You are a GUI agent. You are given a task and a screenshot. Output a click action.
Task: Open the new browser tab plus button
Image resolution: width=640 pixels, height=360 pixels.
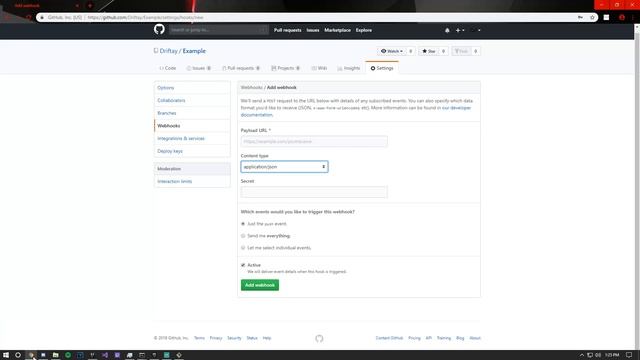90,6
